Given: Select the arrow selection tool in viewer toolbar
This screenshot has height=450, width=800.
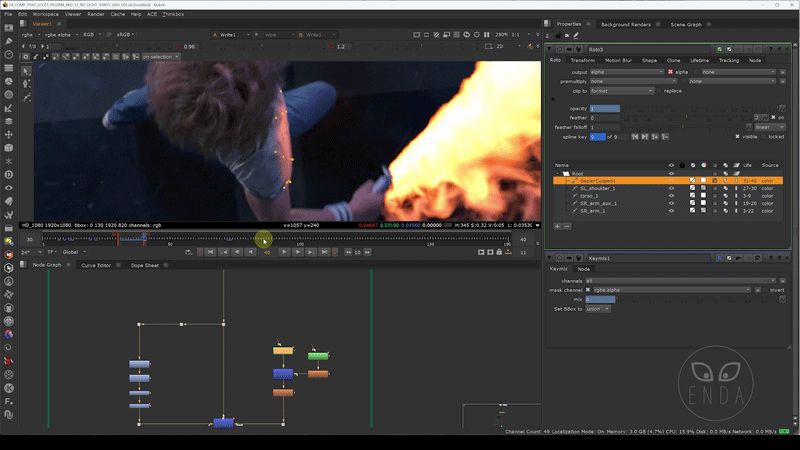Looking at the screenshot, I should pos(27,71).
